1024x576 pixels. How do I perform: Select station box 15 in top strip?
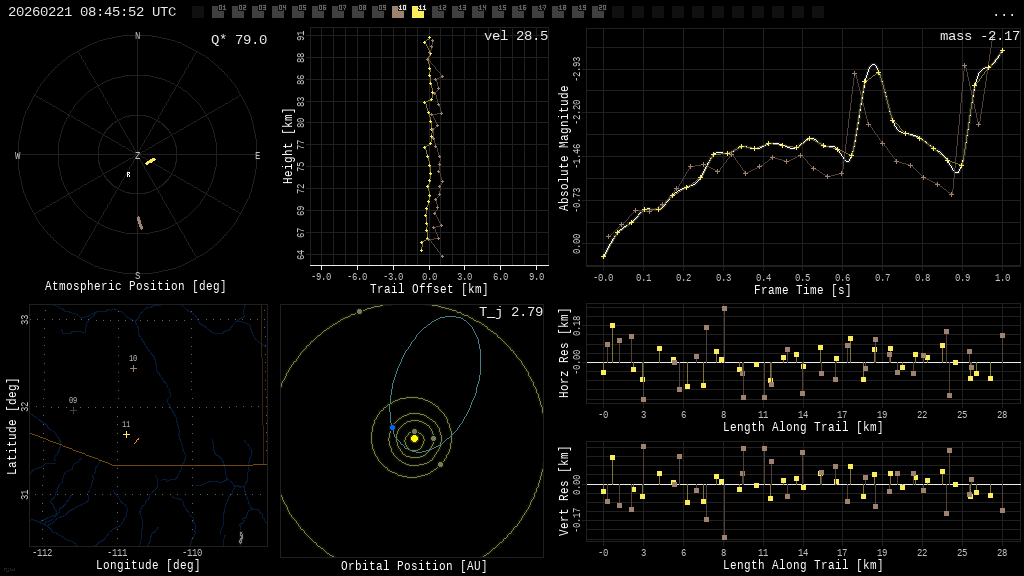pyautogui.click(x=498, y=12)
